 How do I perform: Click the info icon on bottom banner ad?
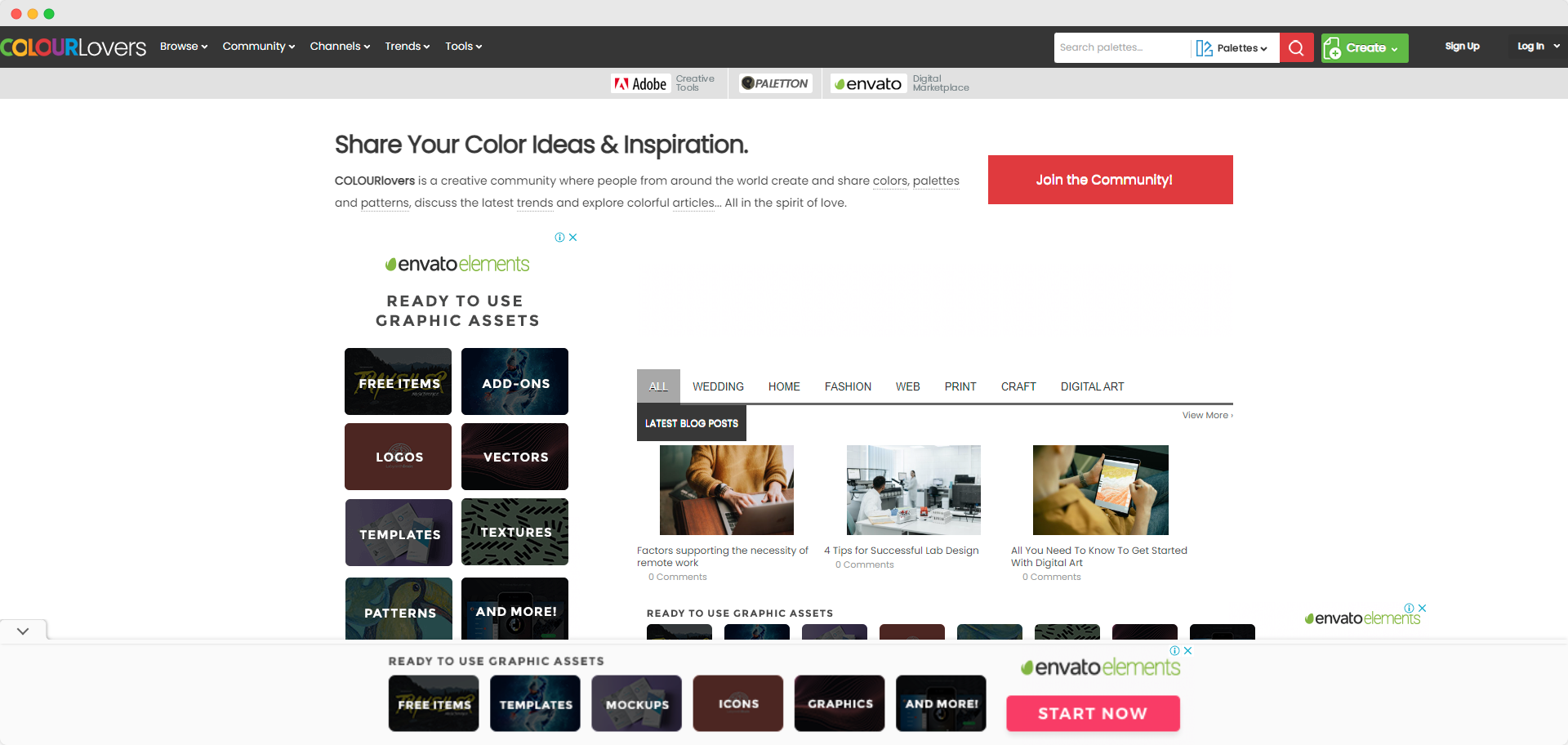tap(1174, 651)
